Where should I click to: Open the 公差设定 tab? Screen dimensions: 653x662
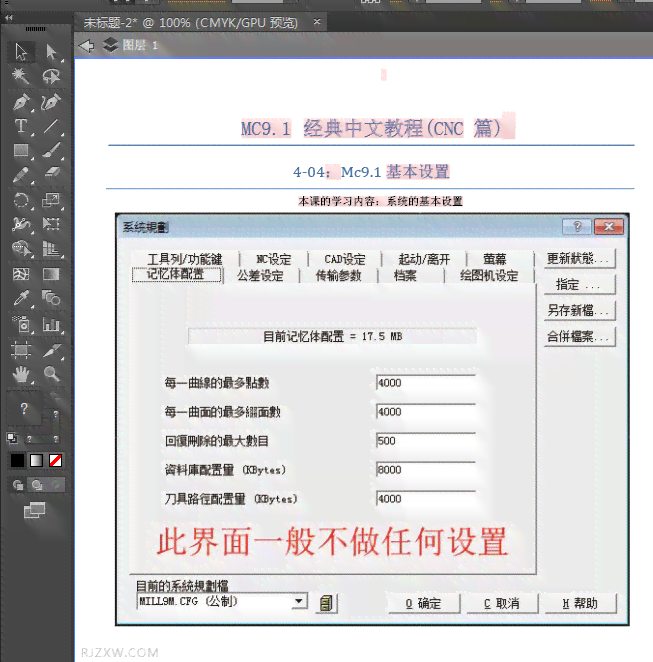tap(260, 276)
